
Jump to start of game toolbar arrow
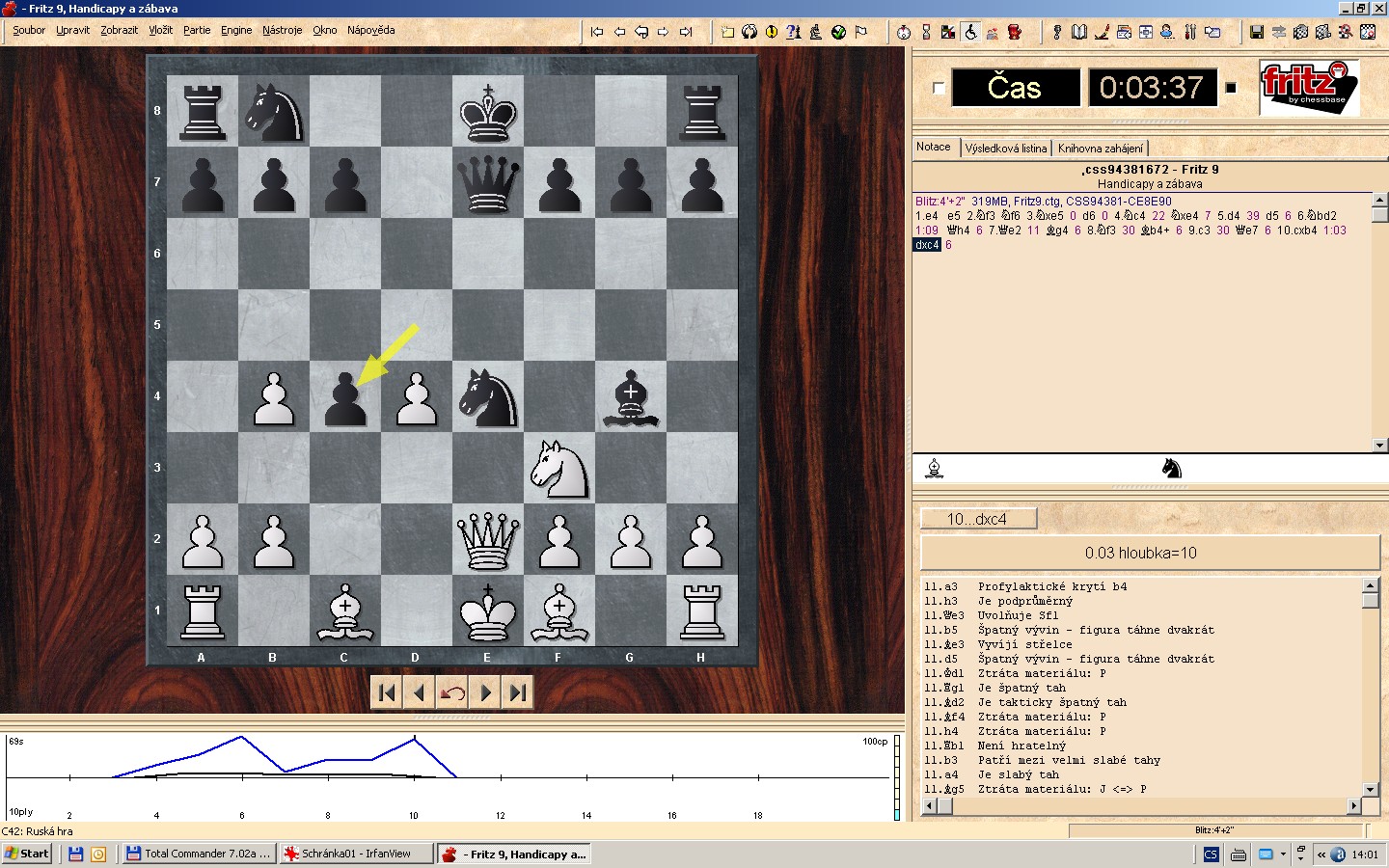coord(597,32)
